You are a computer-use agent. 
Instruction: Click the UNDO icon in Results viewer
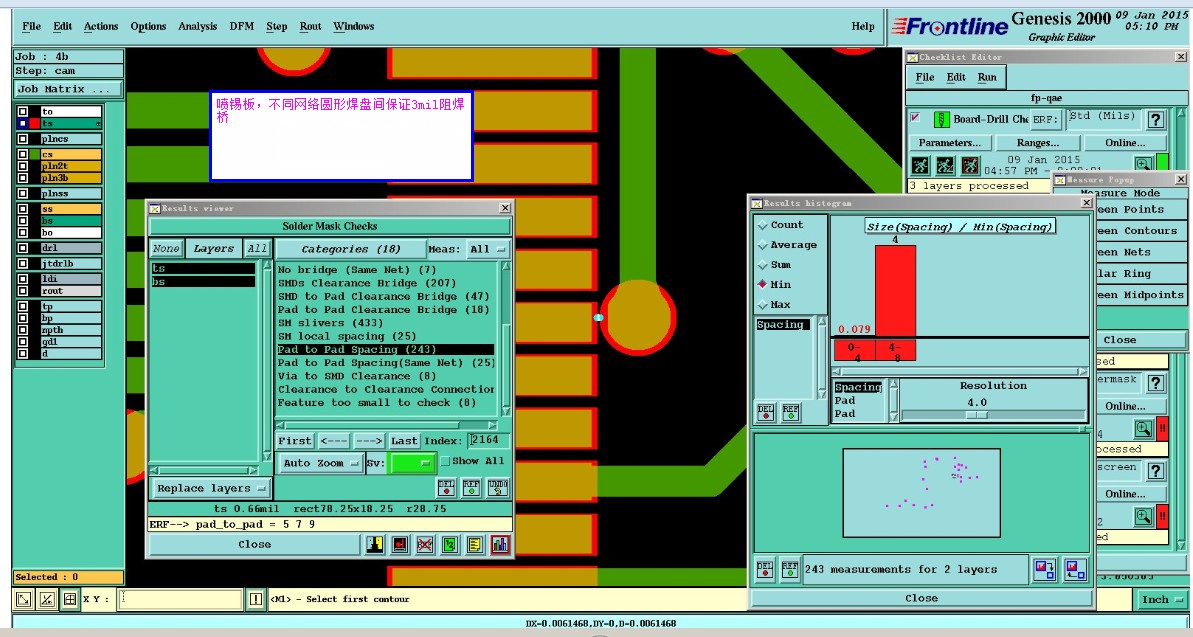tap(498, 487)
